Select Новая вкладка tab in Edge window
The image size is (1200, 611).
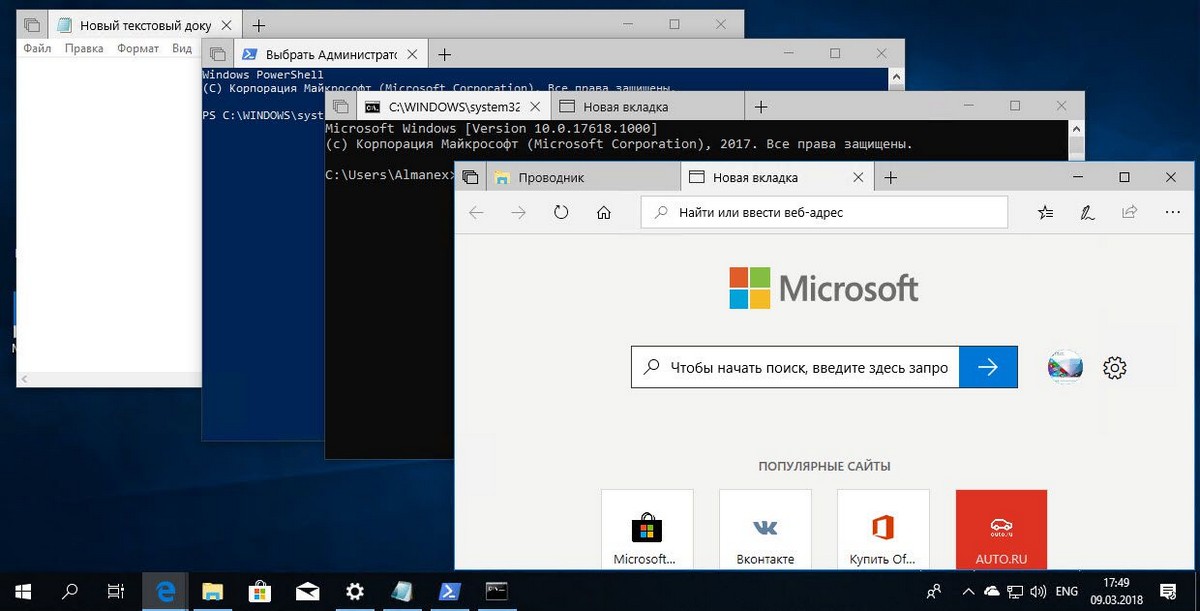click(765, 177)
